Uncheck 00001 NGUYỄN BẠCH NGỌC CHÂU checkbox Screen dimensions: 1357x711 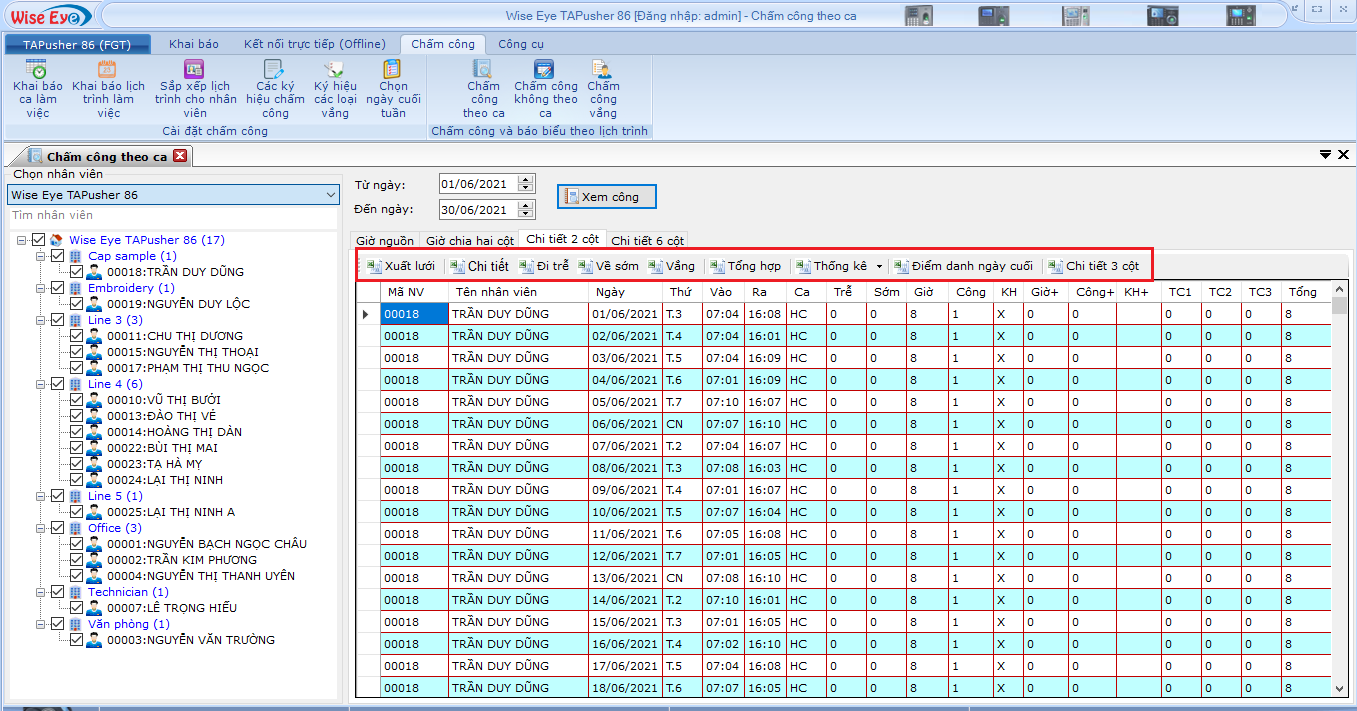(76, 544)
